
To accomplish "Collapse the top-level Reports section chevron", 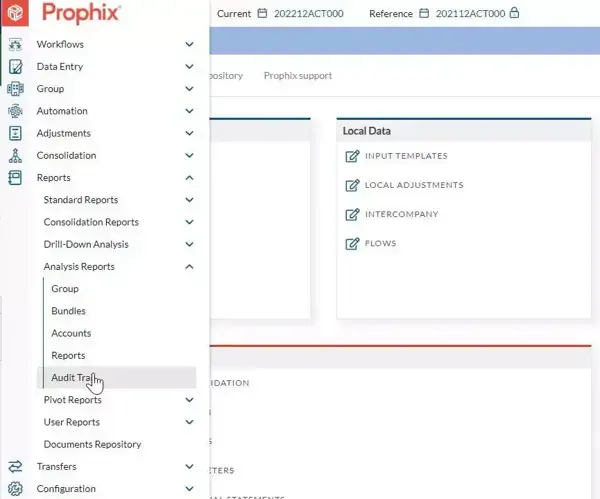I will click(x=189, y=178).
